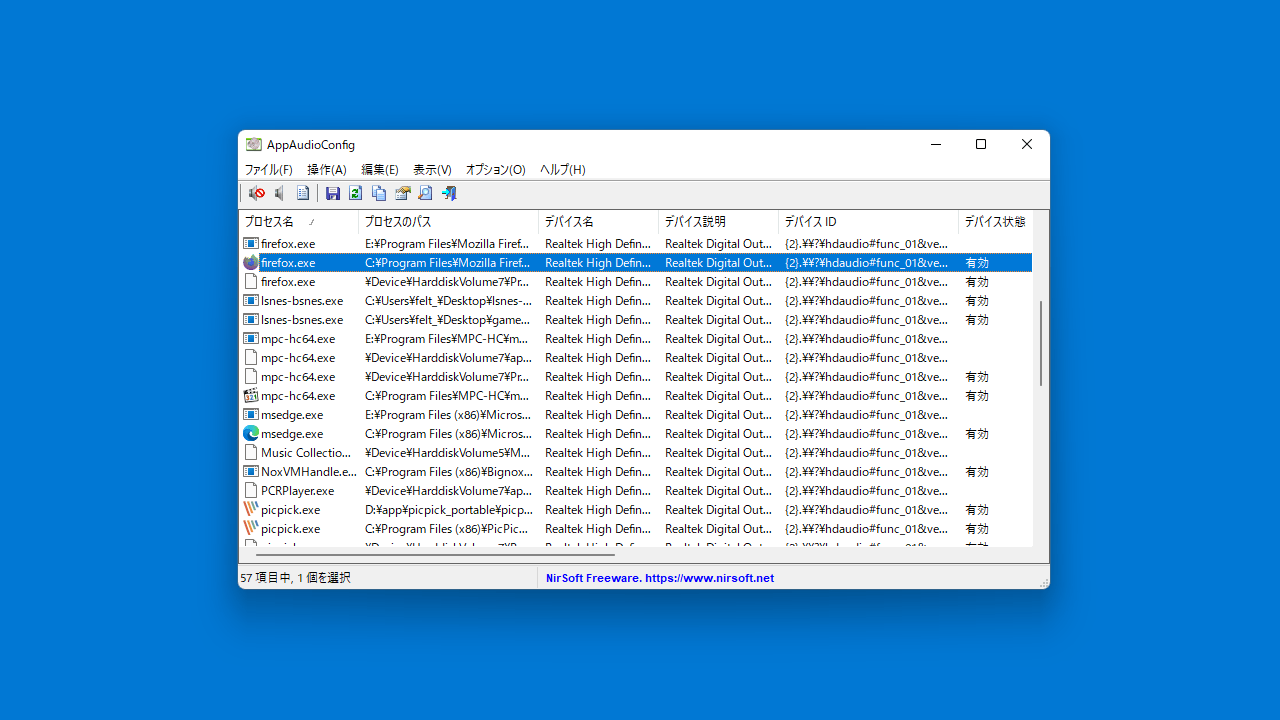
Task: Click icon of msedge.exe row on E: drive
Action: tap(251, 414)
